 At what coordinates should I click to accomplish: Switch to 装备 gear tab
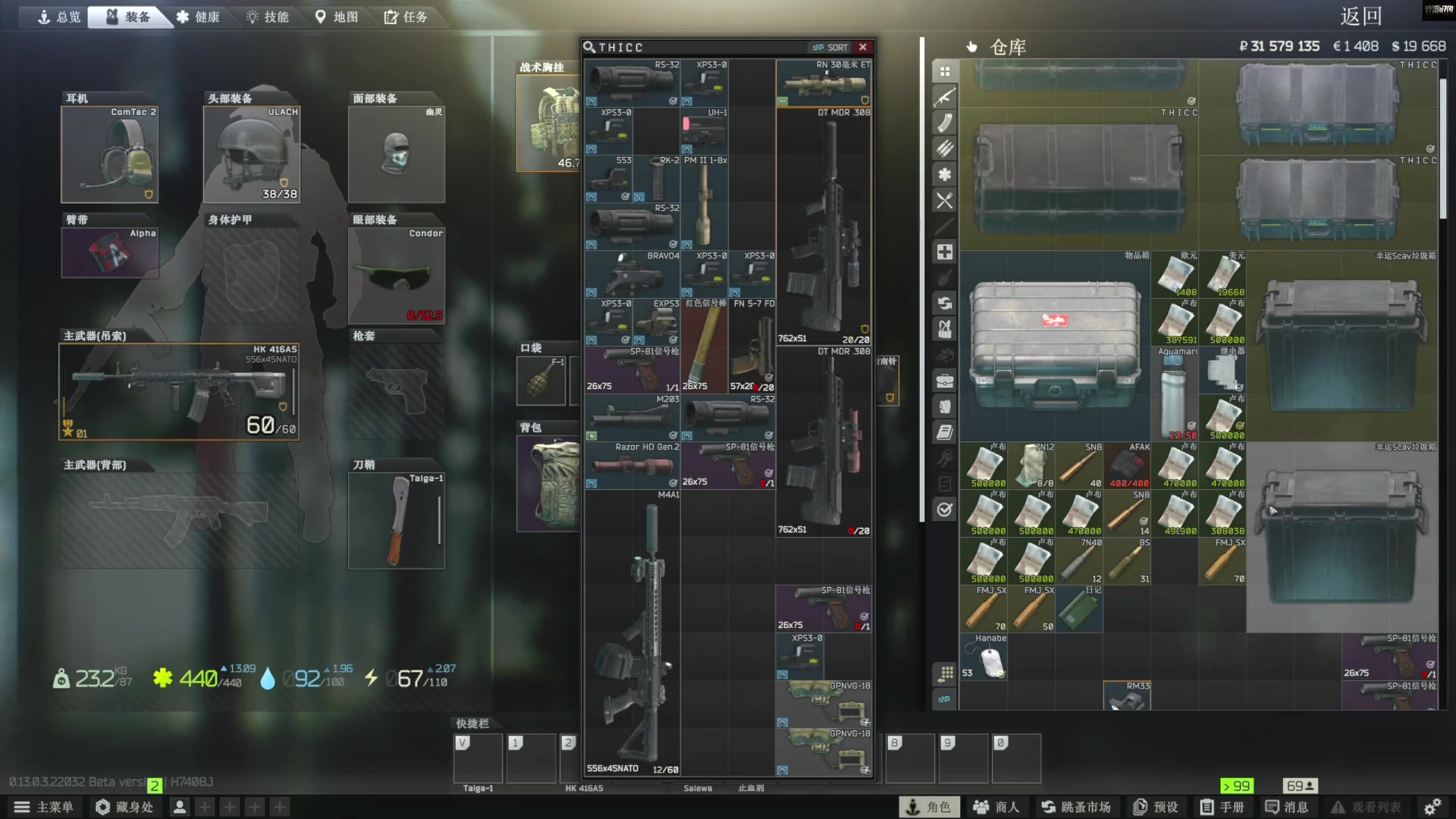(128, 17)
